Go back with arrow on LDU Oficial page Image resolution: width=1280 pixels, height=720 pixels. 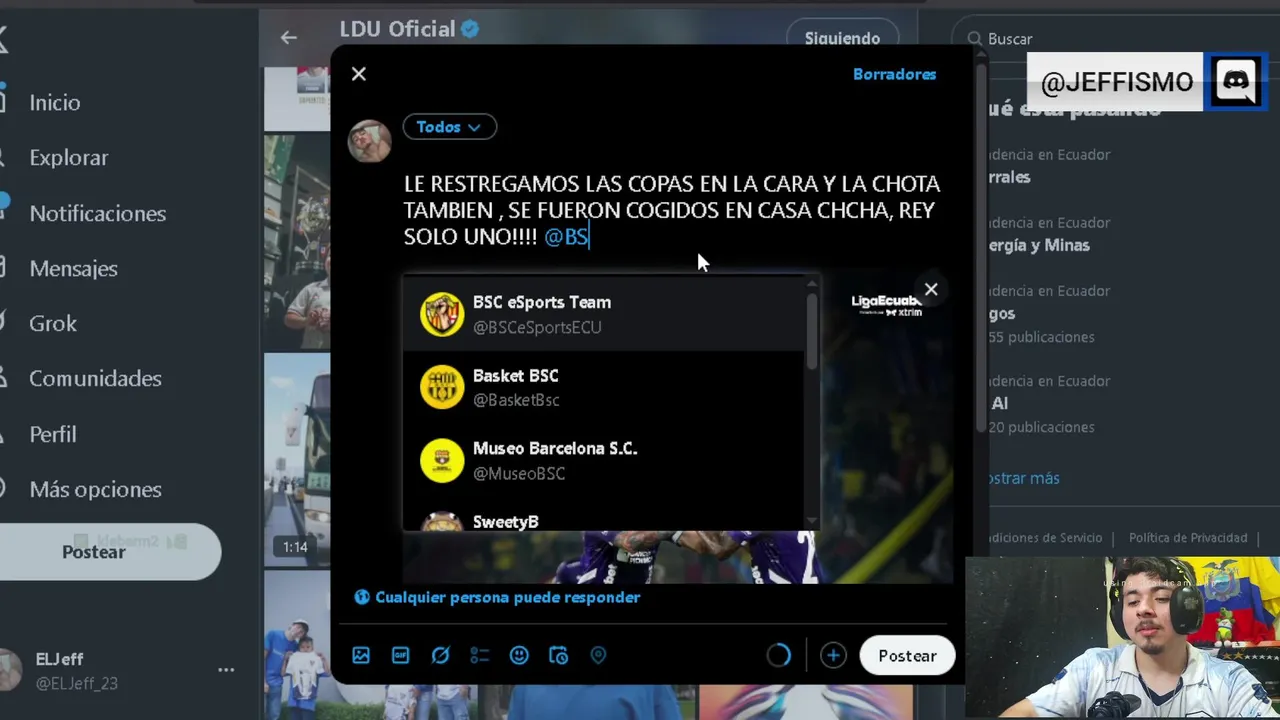point(289,38)
